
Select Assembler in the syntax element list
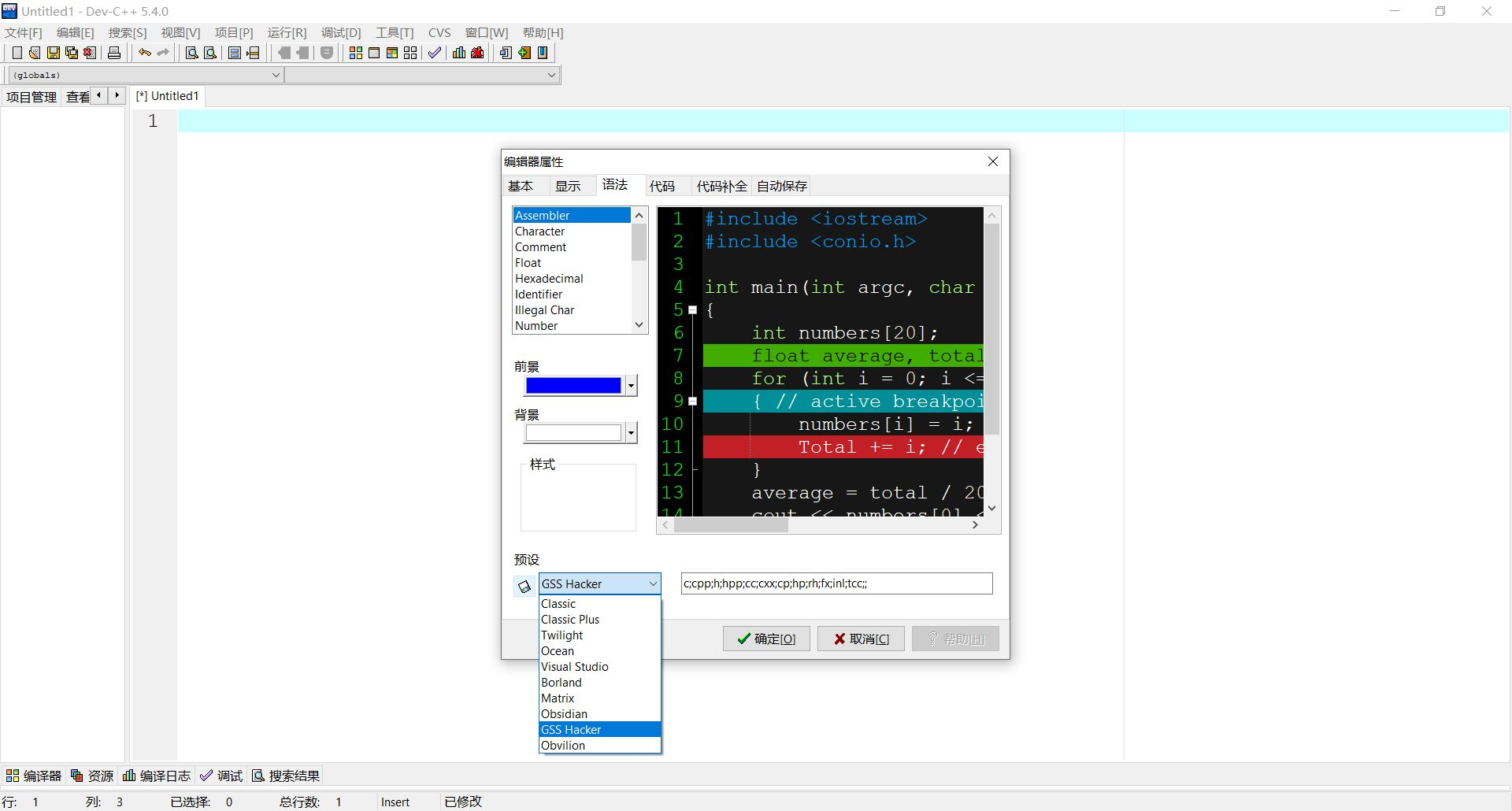coord(543,215)
